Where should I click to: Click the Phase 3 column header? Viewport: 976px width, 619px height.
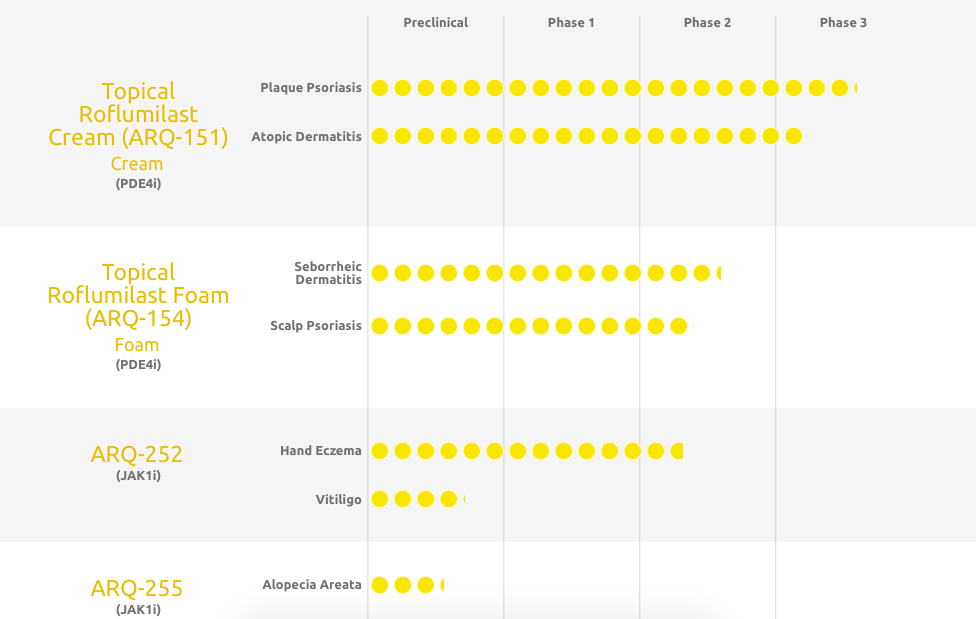[843, 22]
